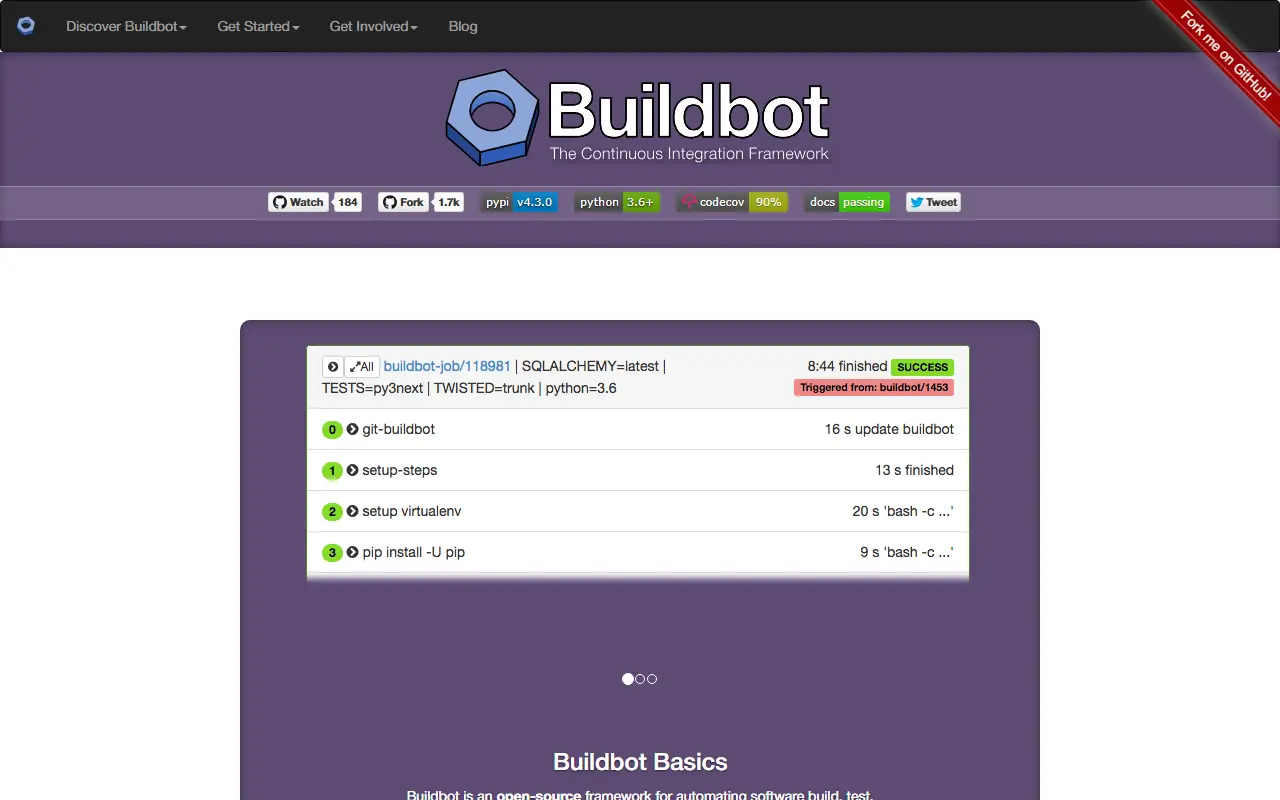Click the expand All steps button

click(x=362, y=367)
